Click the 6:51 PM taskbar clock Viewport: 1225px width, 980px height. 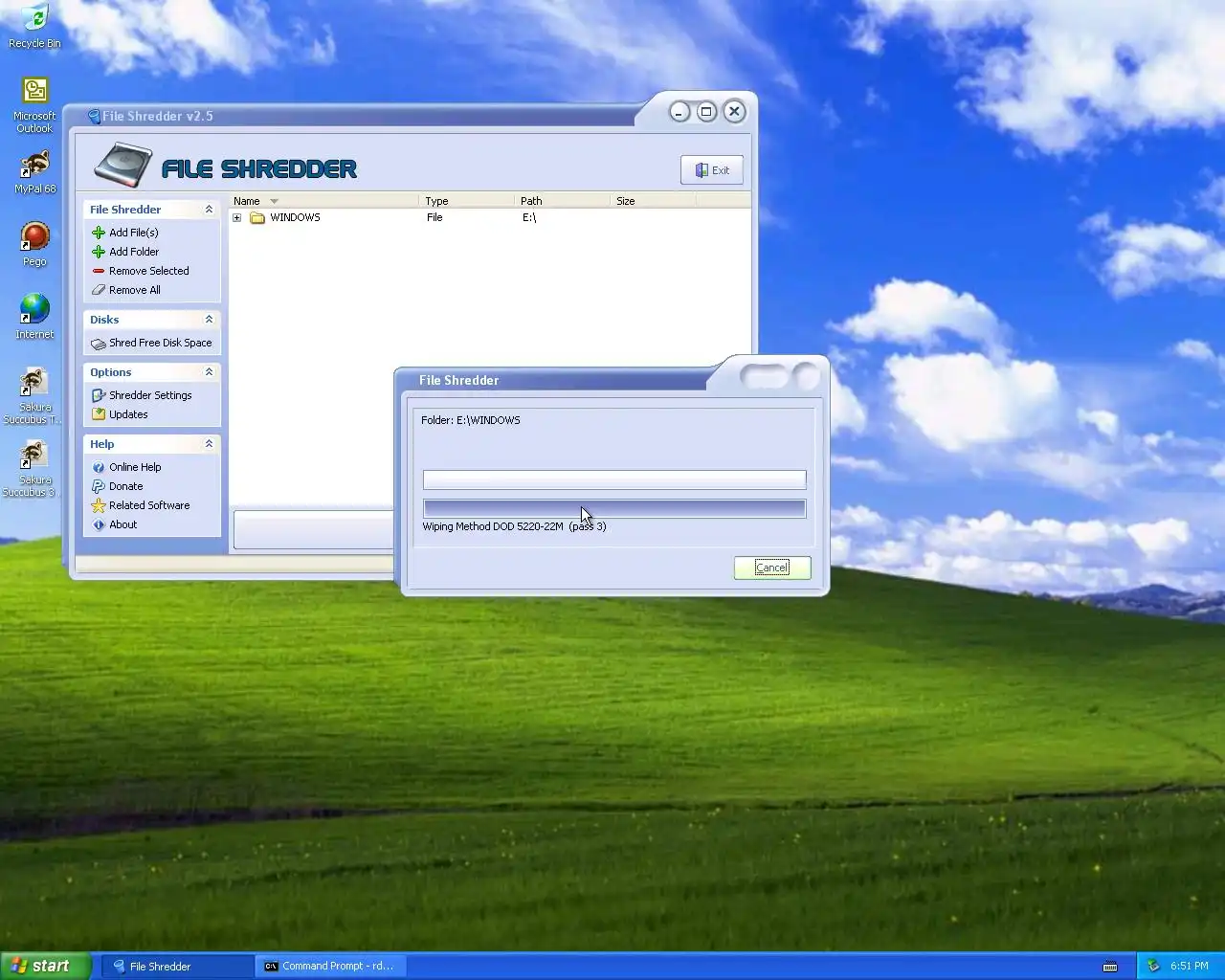1189,967
